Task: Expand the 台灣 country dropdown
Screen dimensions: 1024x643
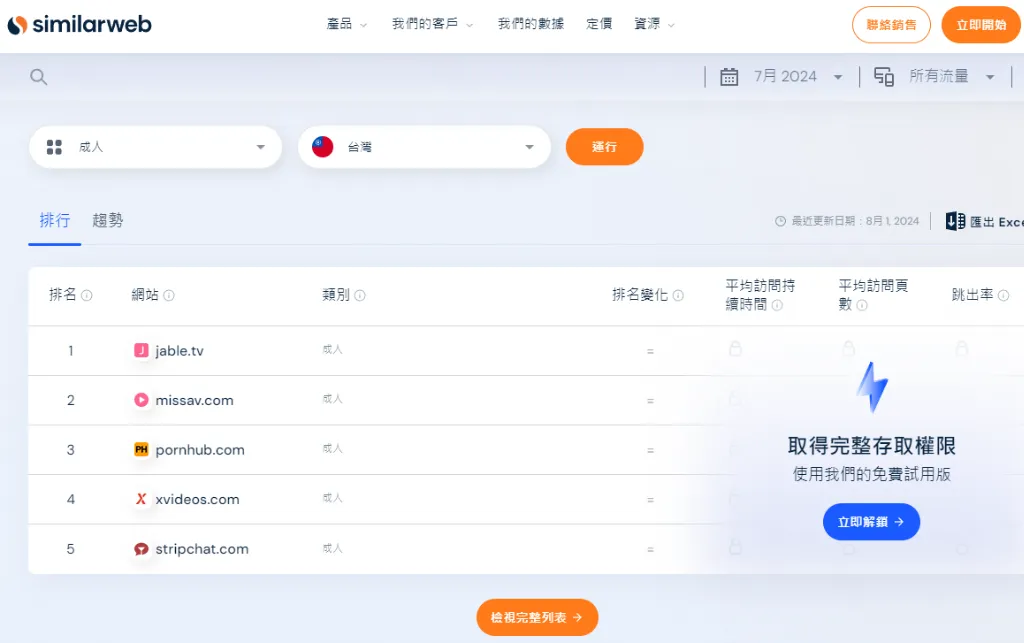Action: [x=530, y=147]
